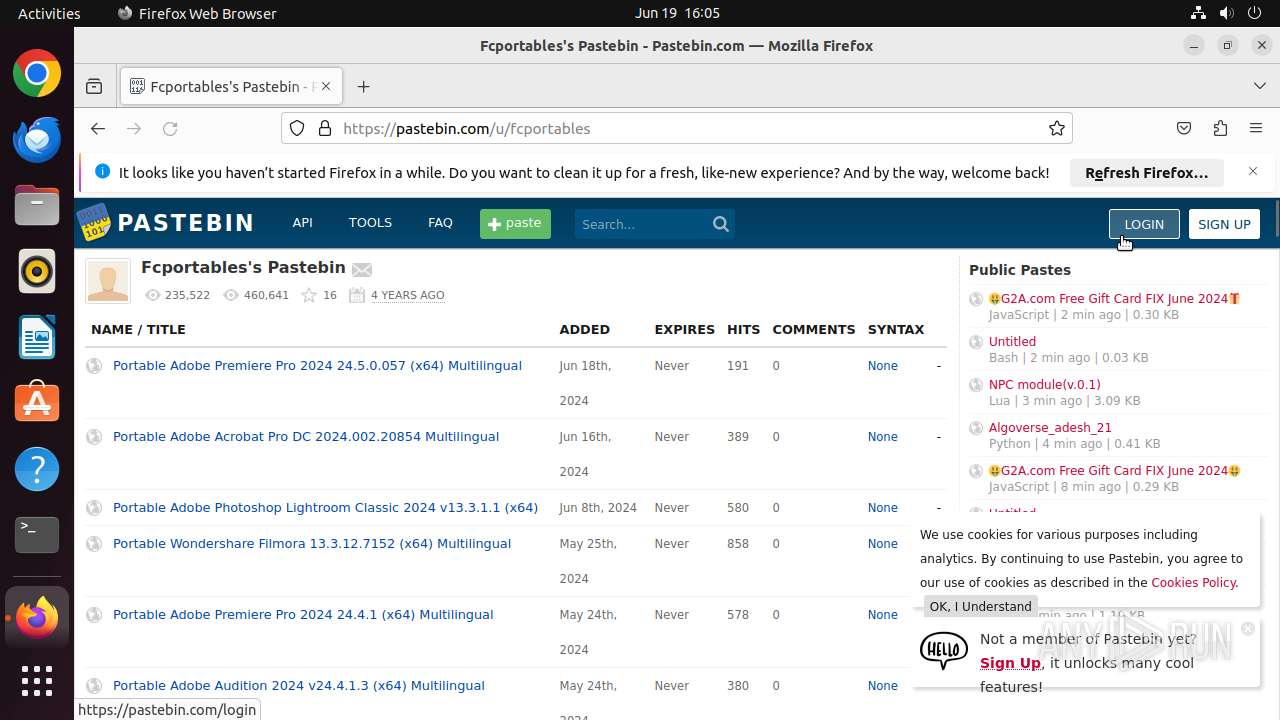Click the site security shield icon
Image resolution: width=1280 pixels, height=720 pixels.
coord(297,128)
